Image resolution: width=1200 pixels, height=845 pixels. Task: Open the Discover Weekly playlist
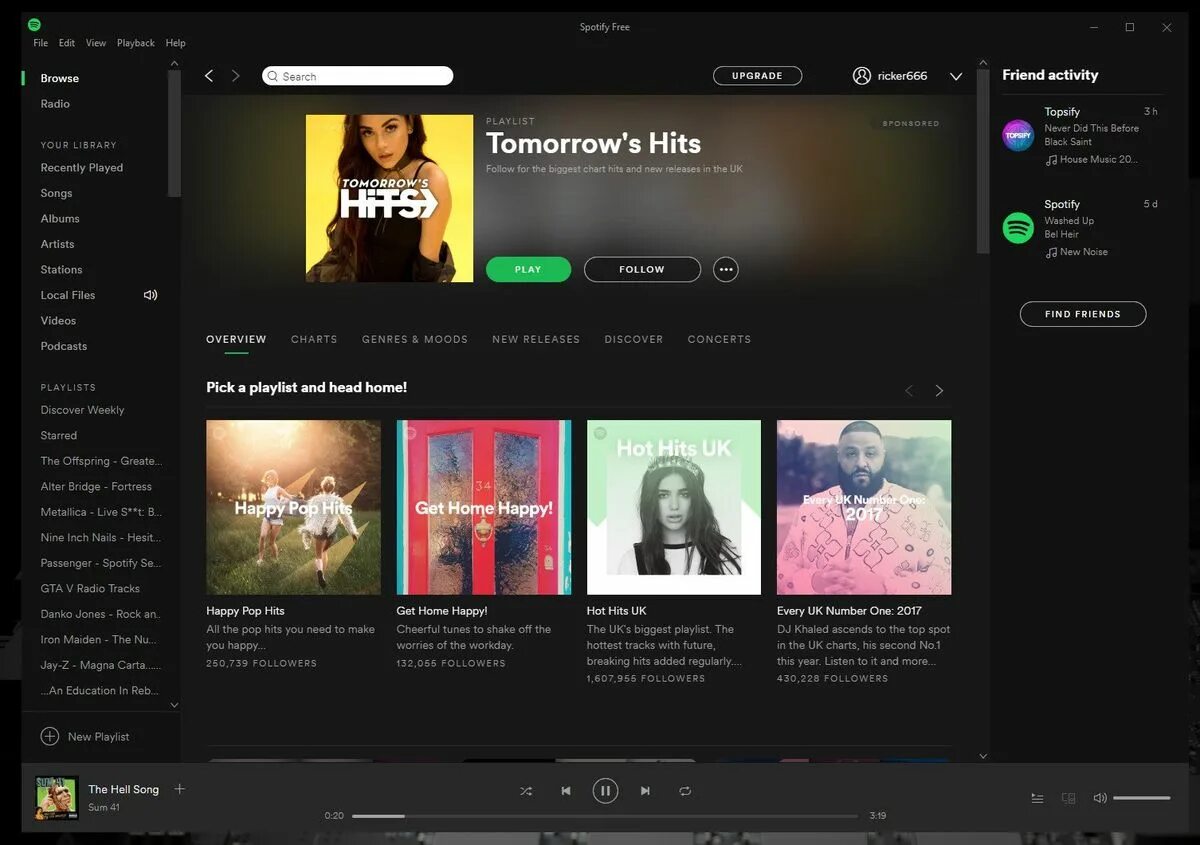(82, 410)
